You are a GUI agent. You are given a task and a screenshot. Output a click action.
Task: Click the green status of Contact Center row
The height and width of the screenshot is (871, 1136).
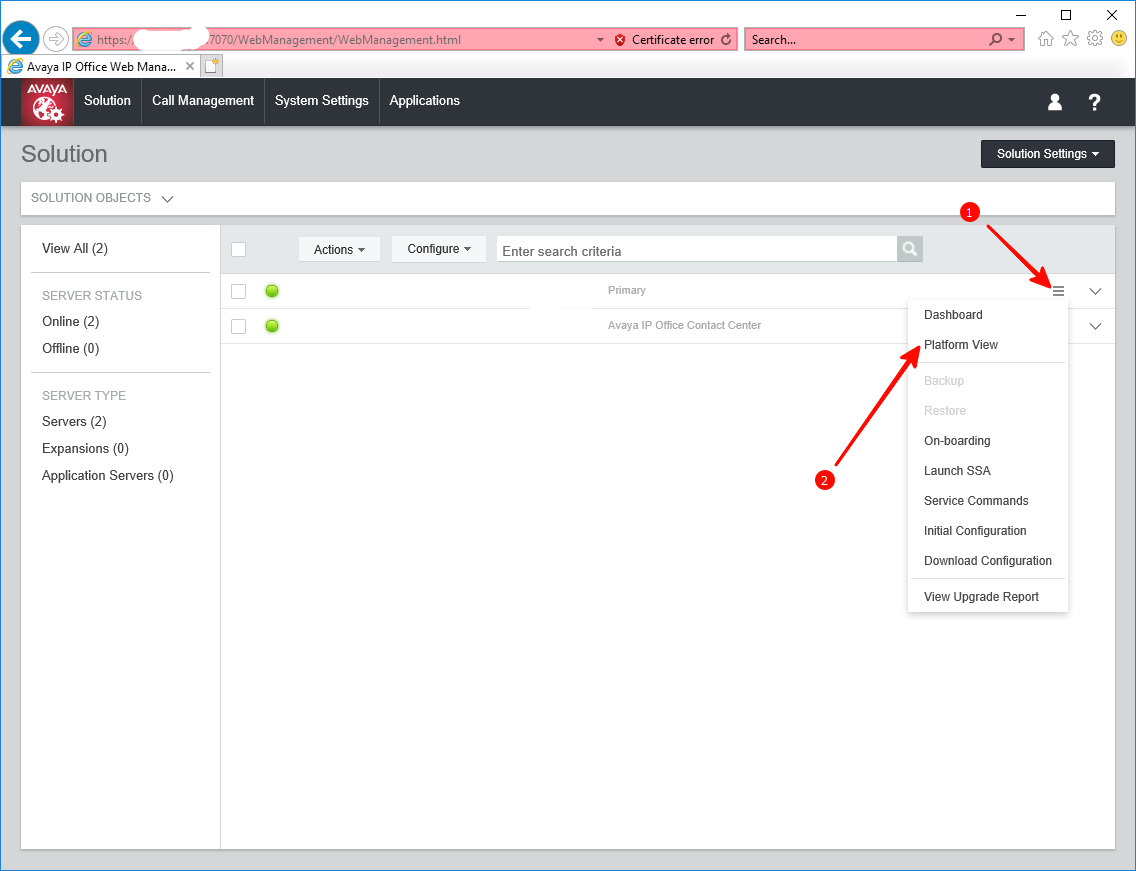(272, 326)
